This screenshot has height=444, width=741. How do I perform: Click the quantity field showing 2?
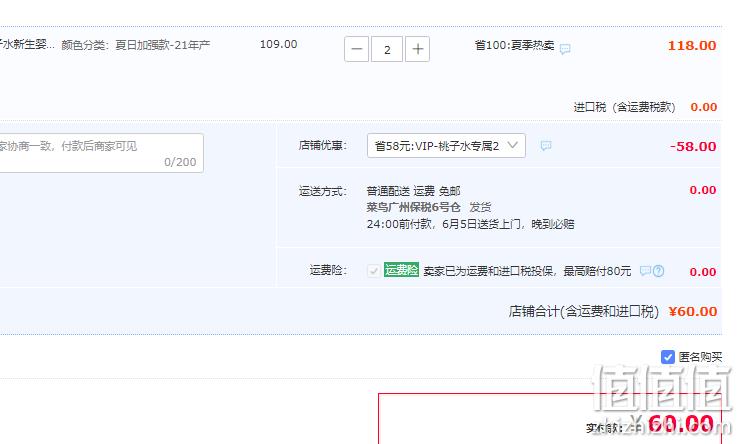coord(387,49)
